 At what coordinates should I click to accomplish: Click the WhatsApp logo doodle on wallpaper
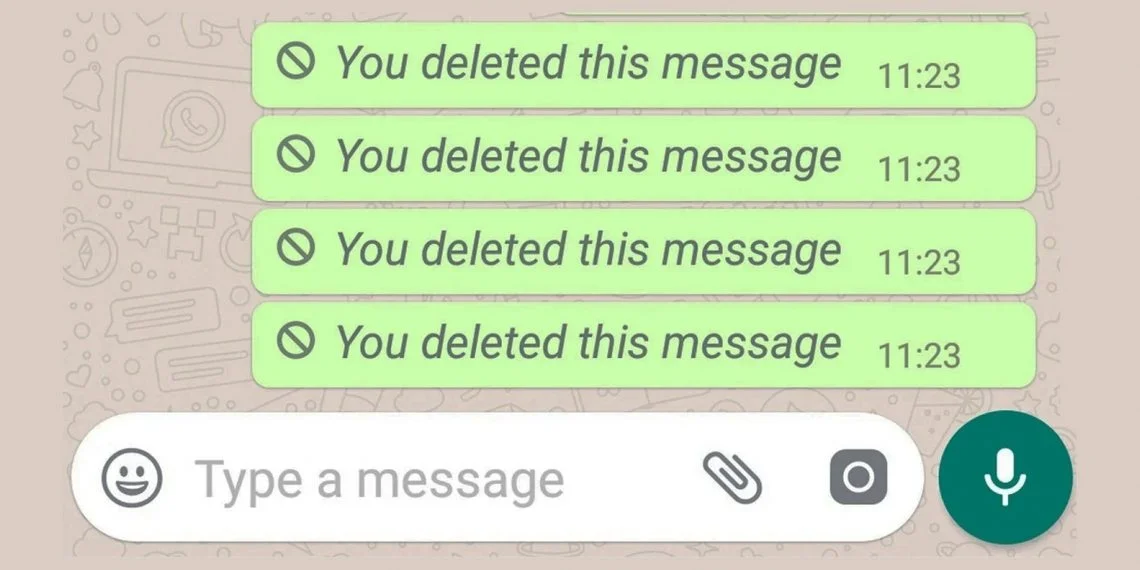[x=190, y=120]
